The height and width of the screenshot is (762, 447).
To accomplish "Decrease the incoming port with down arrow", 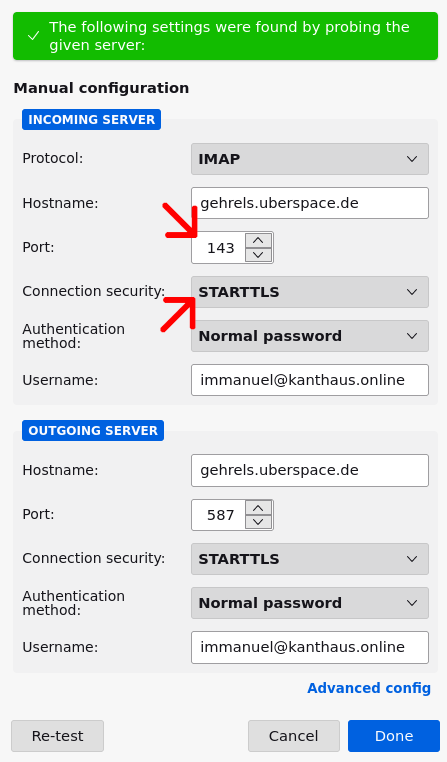I will (258, 255).
